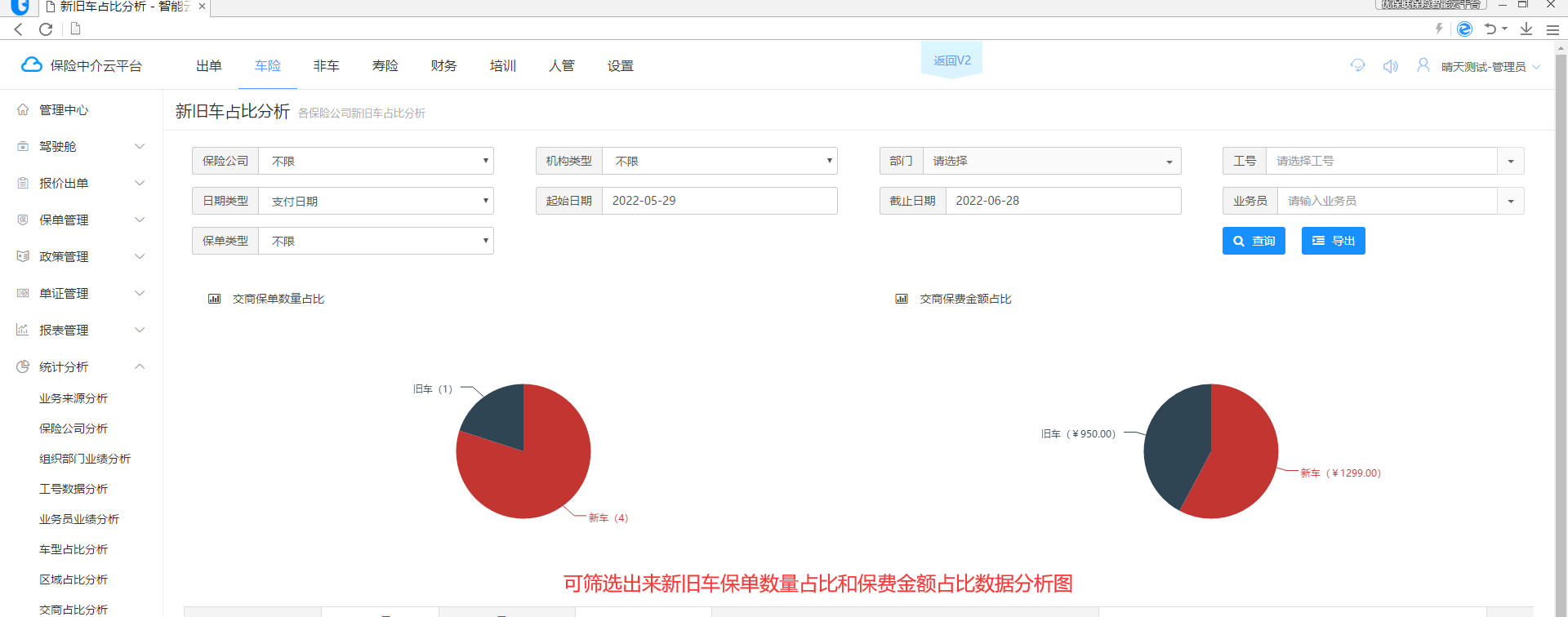Expand the 报表管理 menu chevron
The height and width of the screenshot is (617, 1568).
pyautogui.click(x=140, y=330)
